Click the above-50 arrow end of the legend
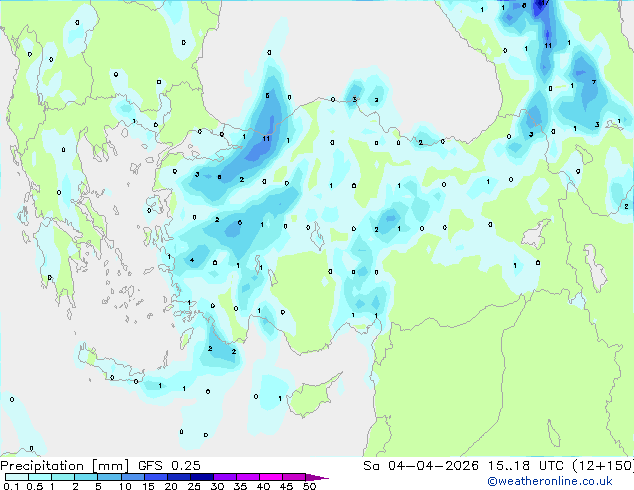634x490 pixels. point(317,477)
